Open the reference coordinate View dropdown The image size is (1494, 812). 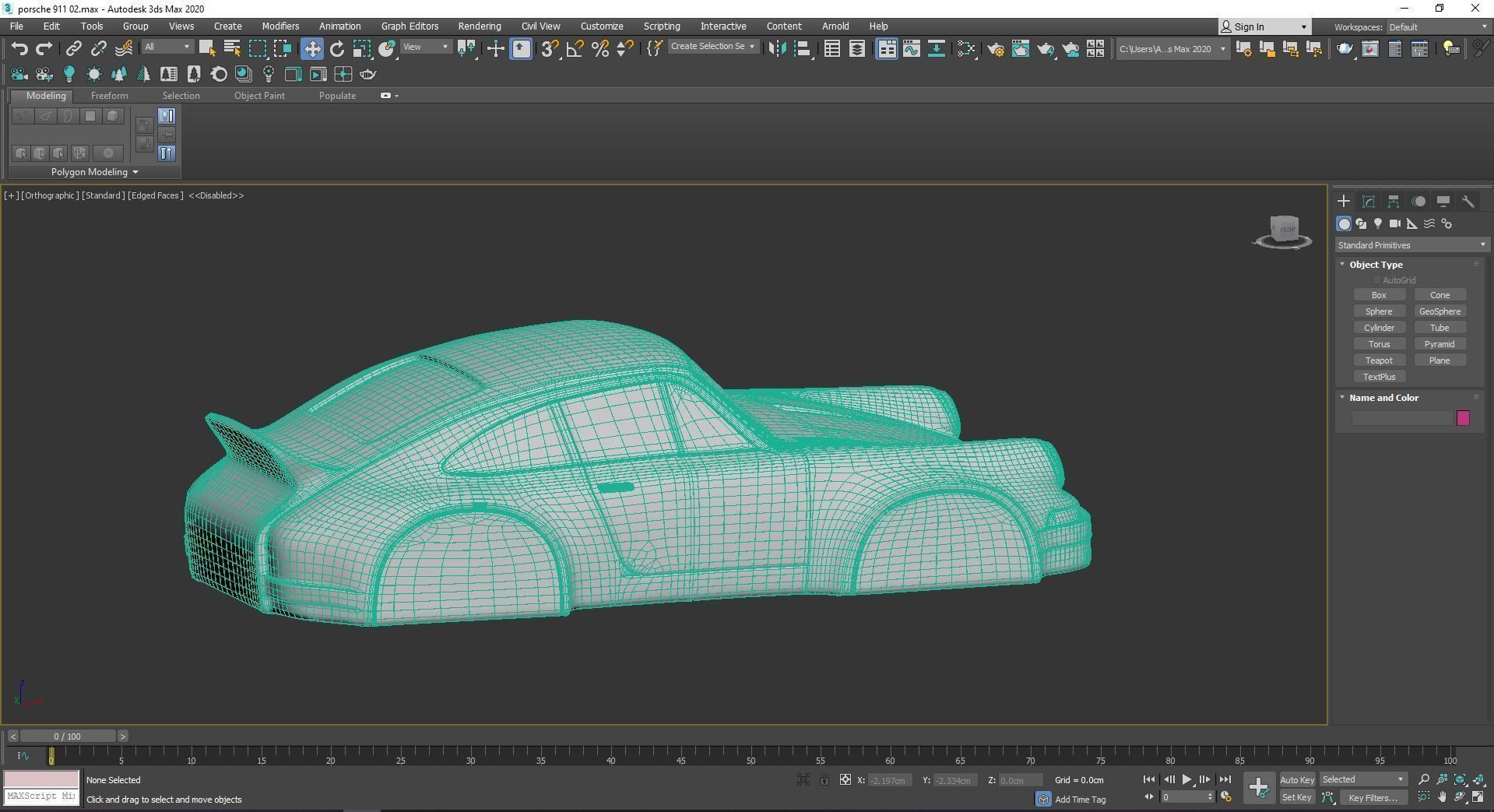click(x=426, y=47)
